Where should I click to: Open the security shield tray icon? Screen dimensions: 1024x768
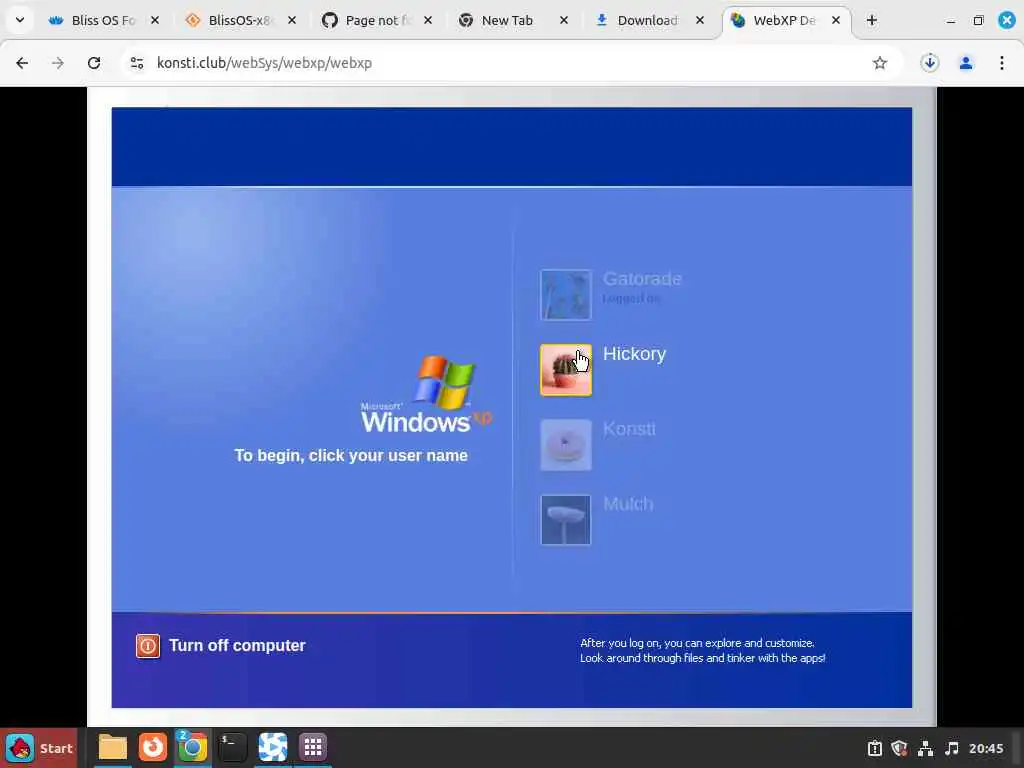(899, 748)
